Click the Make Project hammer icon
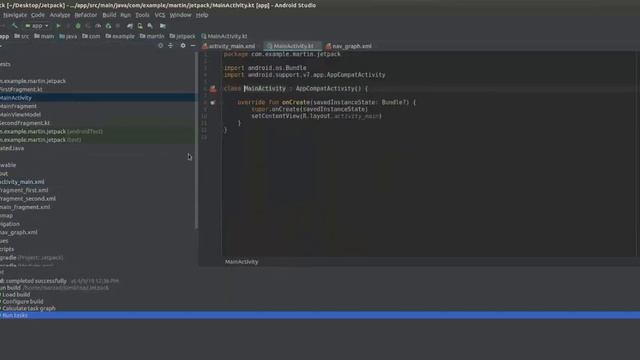 coord(15,26)
